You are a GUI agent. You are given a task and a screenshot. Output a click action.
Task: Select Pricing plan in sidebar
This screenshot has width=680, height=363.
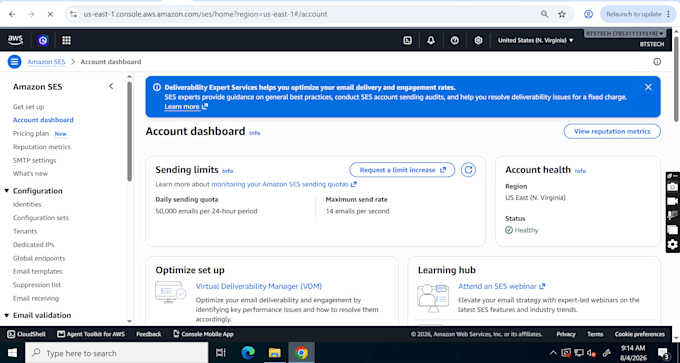(31, 134)
